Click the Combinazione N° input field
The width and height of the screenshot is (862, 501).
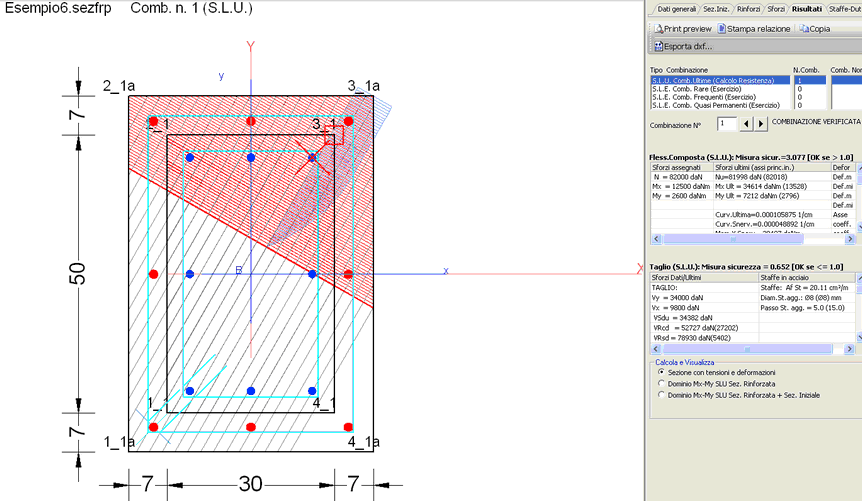point(727,124)
